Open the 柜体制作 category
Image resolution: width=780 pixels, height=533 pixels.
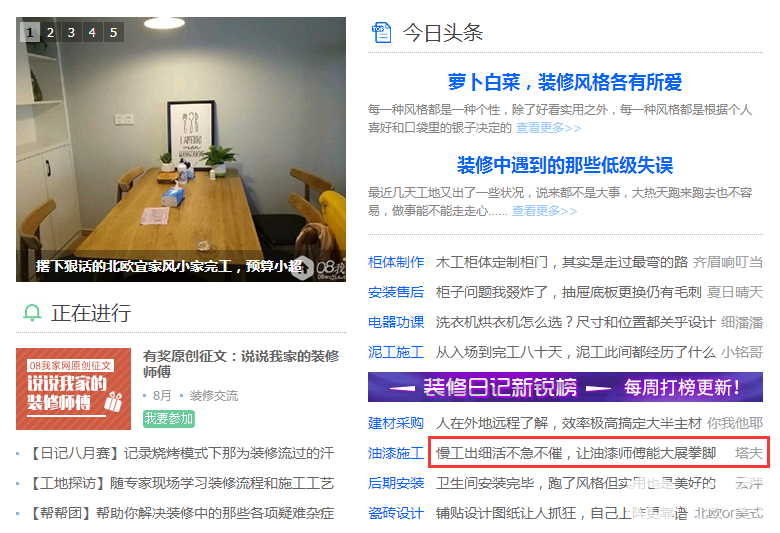click(x=396, y=262)
